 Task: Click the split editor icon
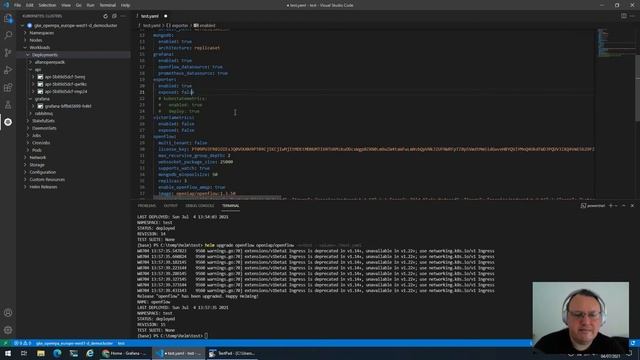[x=624, y=16]
